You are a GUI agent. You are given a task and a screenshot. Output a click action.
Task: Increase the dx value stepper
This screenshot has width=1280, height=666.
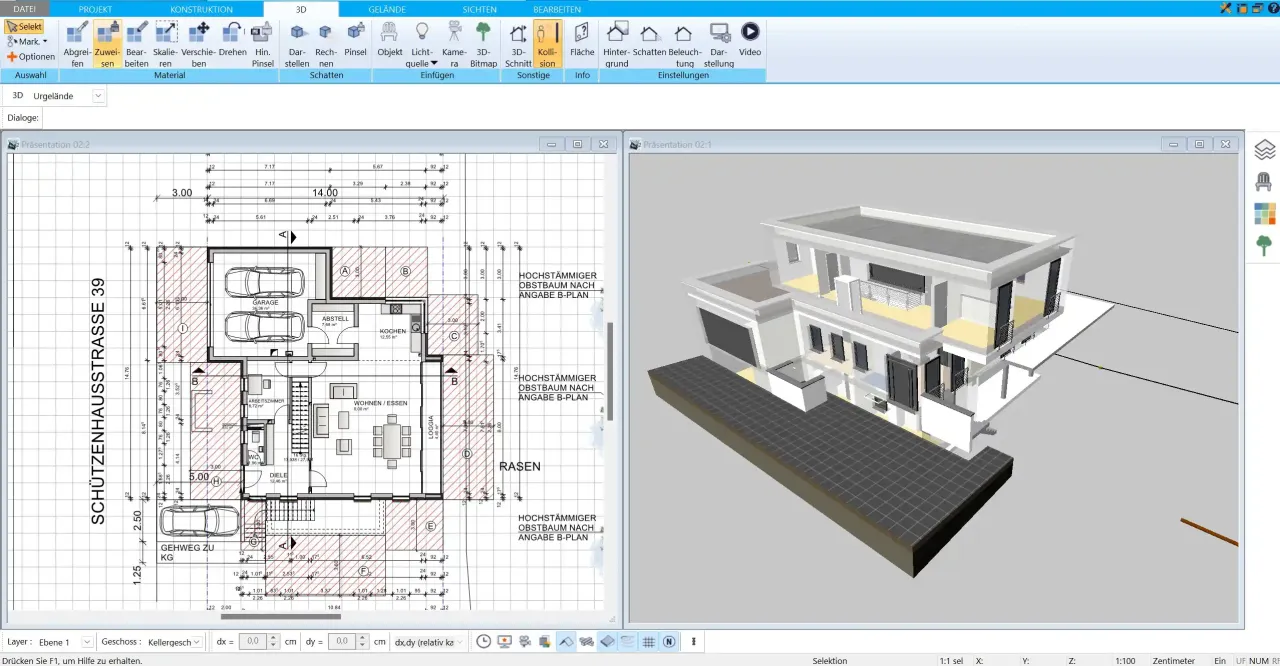click(274, 638)
